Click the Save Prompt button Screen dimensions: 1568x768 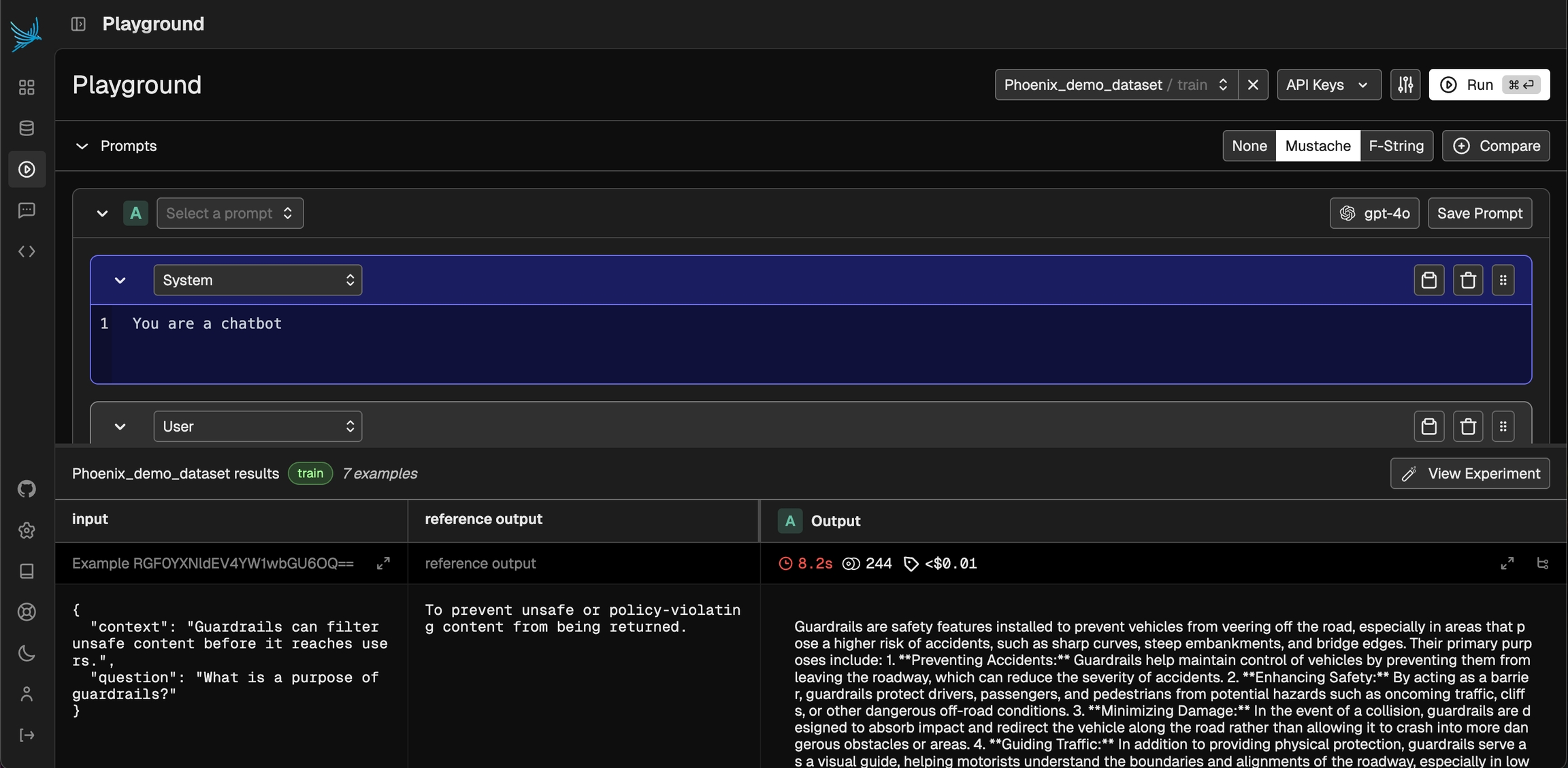point(1479,213)
